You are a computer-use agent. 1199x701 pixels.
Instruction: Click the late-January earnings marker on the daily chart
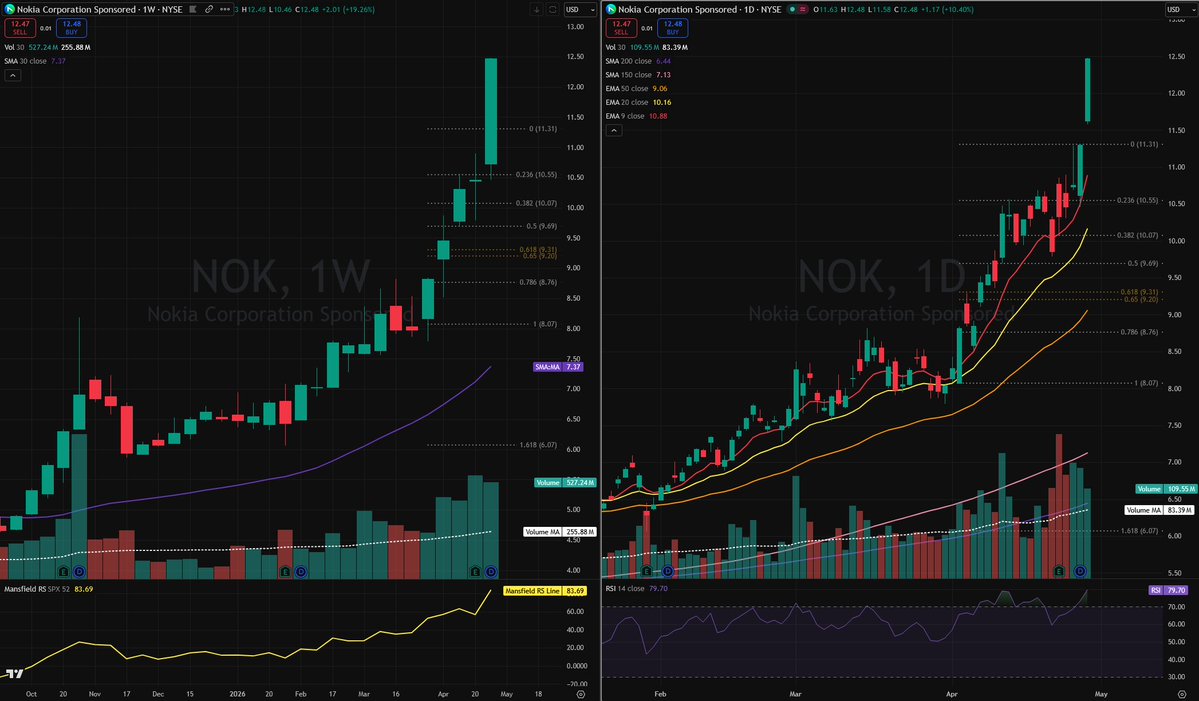(x=647, y=571)
